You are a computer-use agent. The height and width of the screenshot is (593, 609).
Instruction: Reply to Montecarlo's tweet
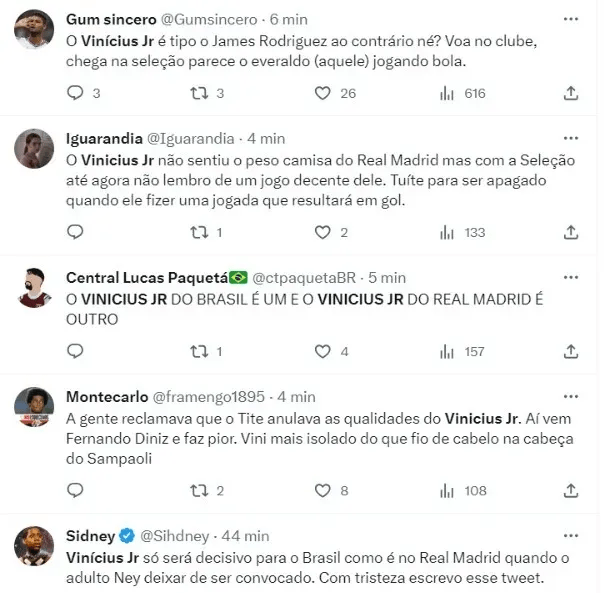click(75, 490)
